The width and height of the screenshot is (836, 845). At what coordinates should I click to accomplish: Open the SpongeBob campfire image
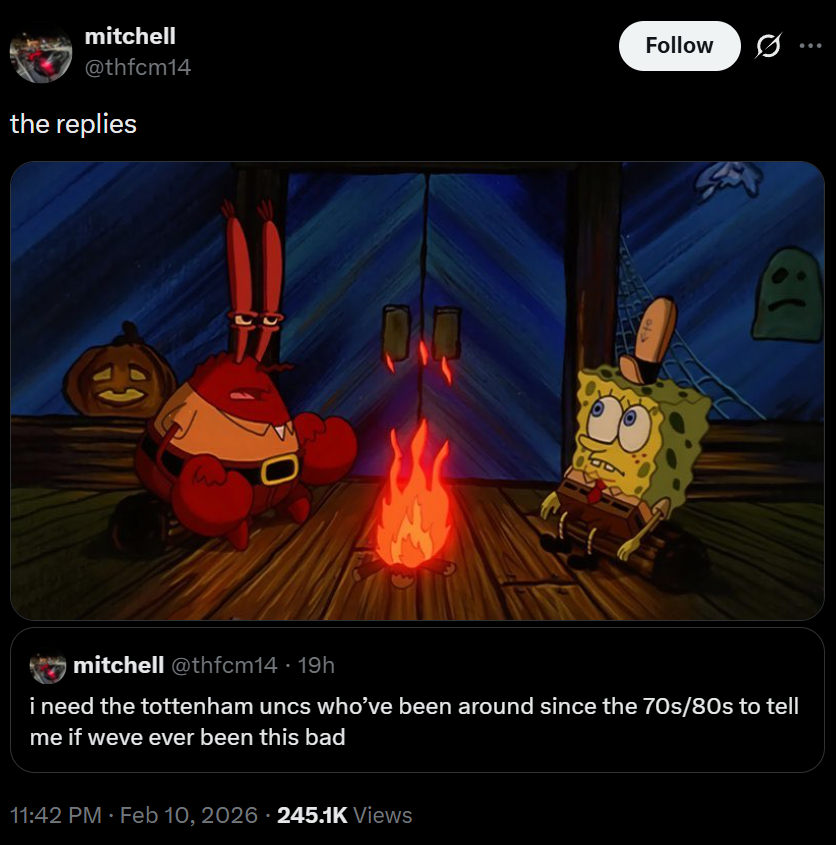tap(417, 391)
